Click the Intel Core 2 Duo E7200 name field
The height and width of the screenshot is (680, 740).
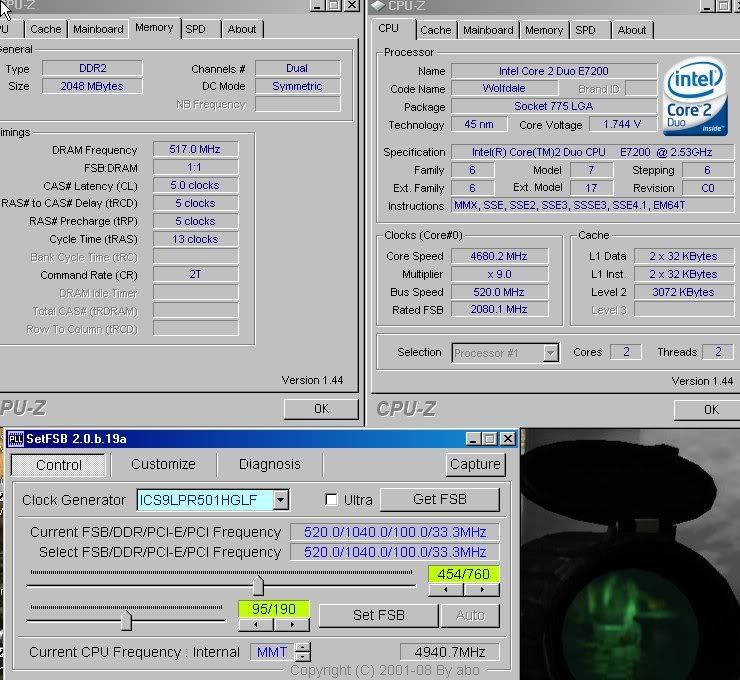tap(554, 71)
